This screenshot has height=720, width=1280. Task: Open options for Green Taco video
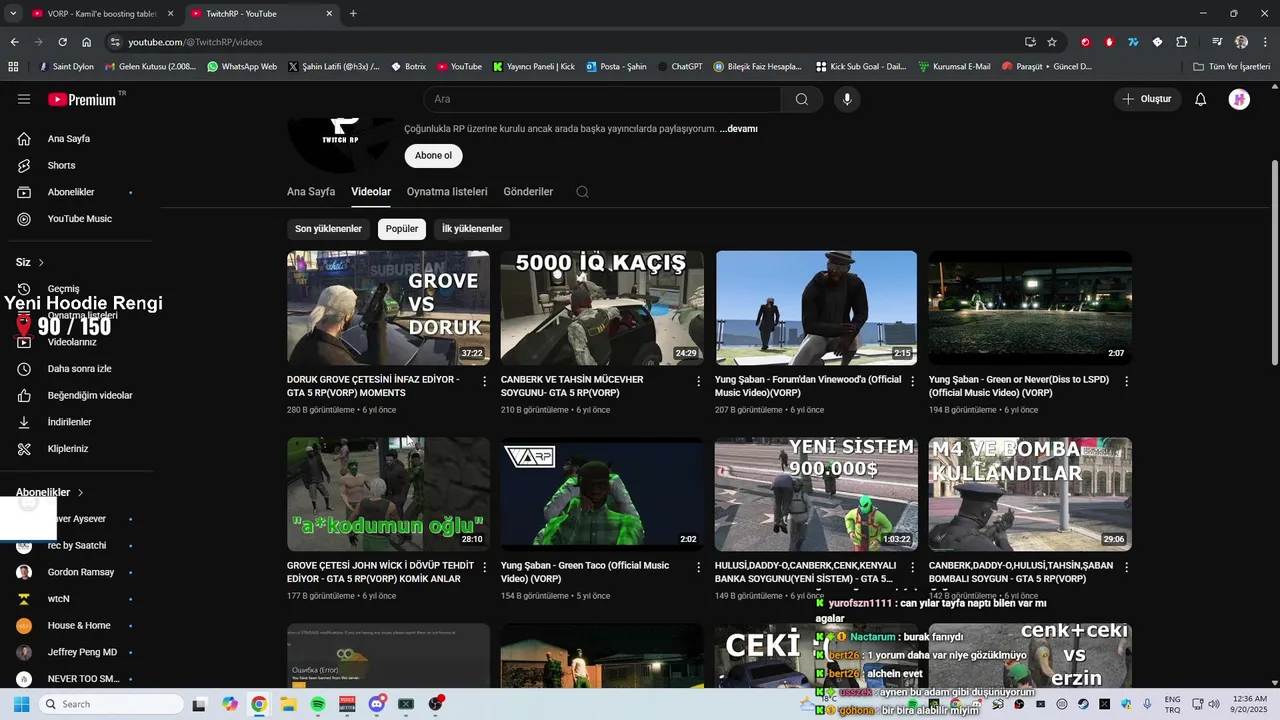click(699, 567)
